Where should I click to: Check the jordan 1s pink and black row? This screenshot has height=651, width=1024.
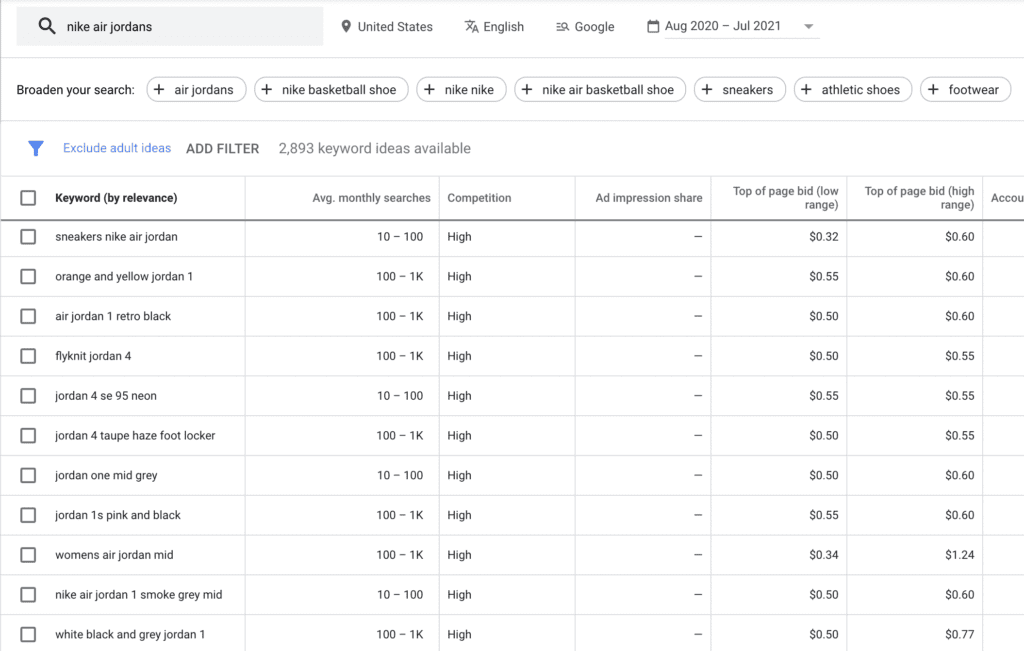28,515
